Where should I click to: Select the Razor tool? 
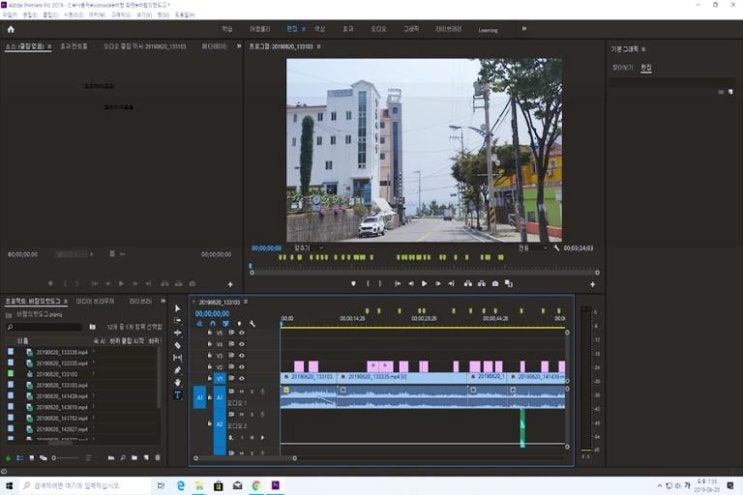178,345
